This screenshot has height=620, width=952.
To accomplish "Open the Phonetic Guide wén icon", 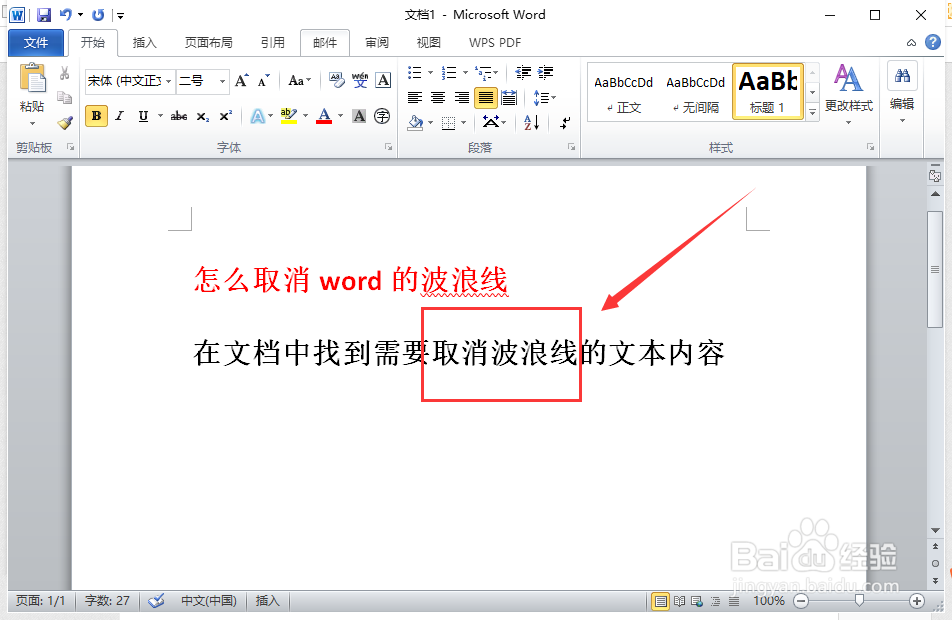I will point(359,80).
